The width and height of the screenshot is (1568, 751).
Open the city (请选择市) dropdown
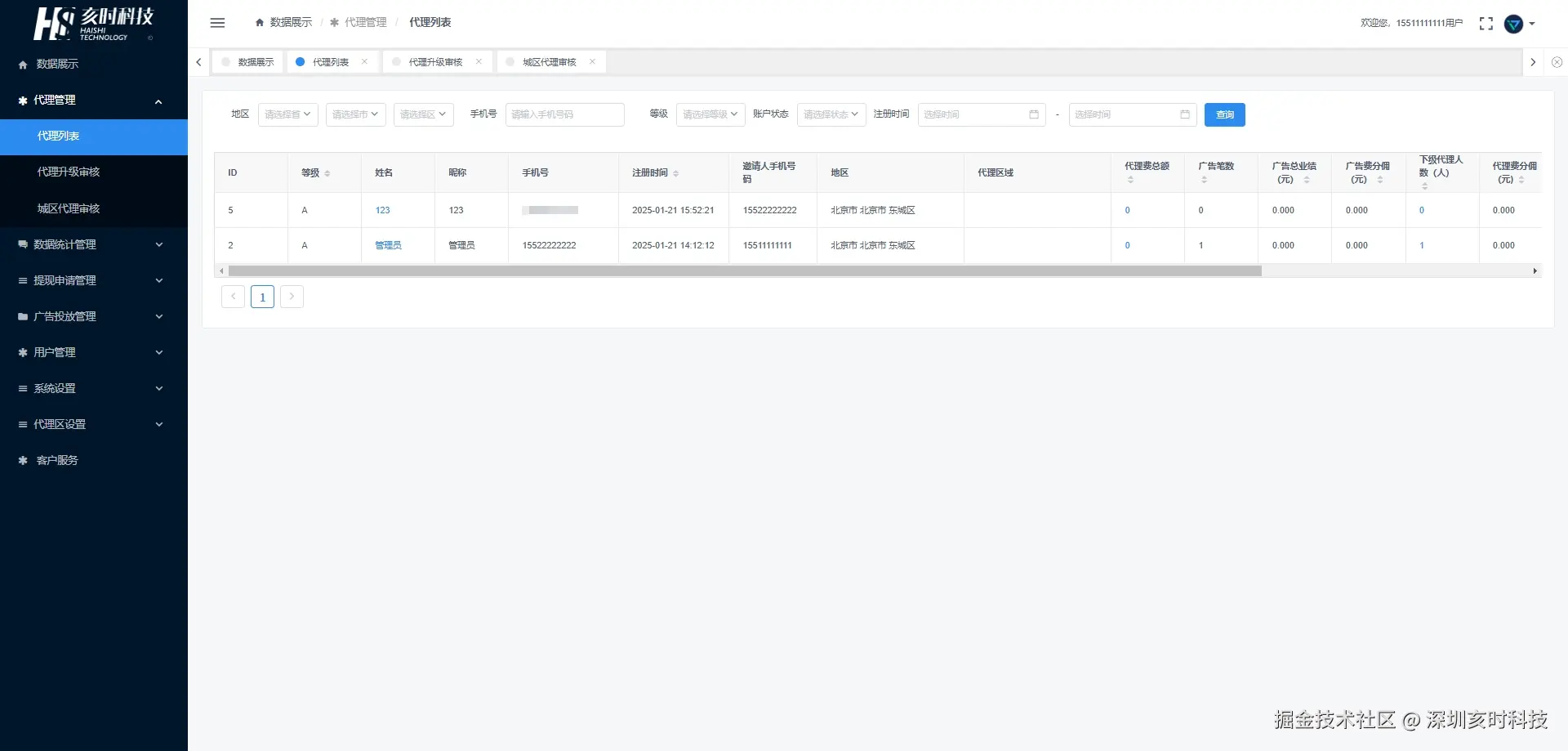[x=356, y=114]
